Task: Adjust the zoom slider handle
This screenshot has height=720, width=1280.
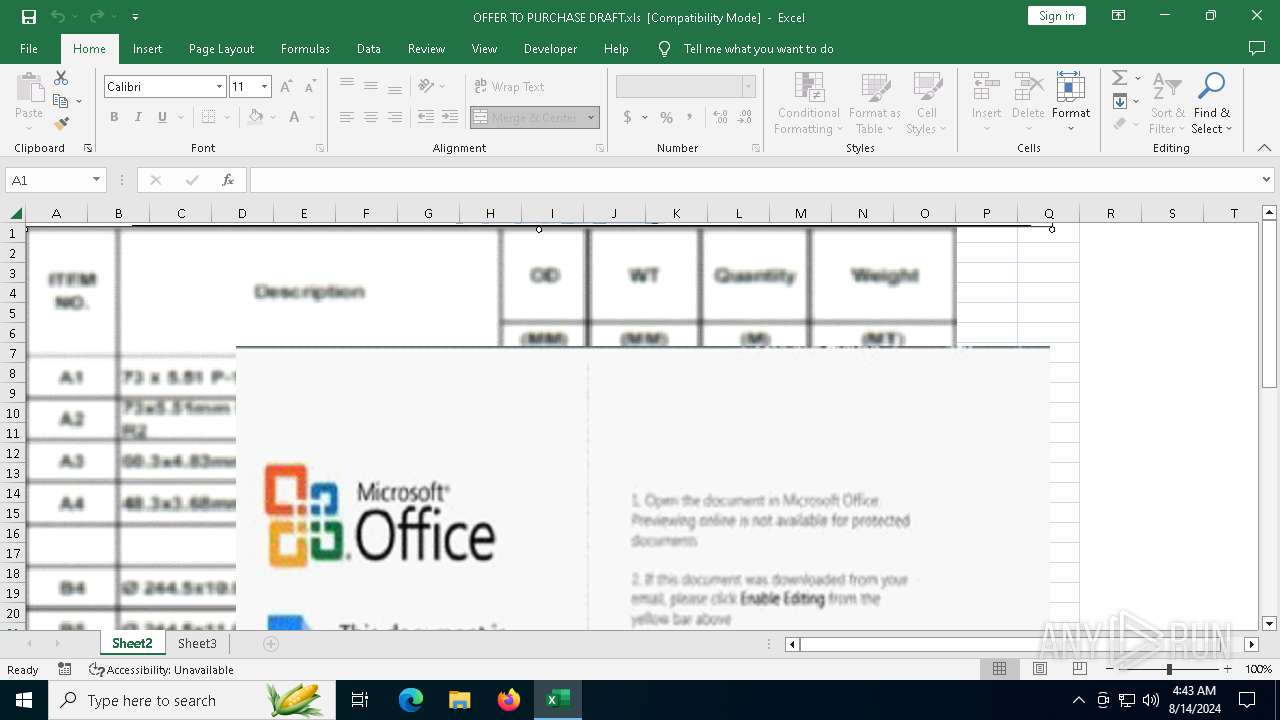Action: [x=1168, y=669]
